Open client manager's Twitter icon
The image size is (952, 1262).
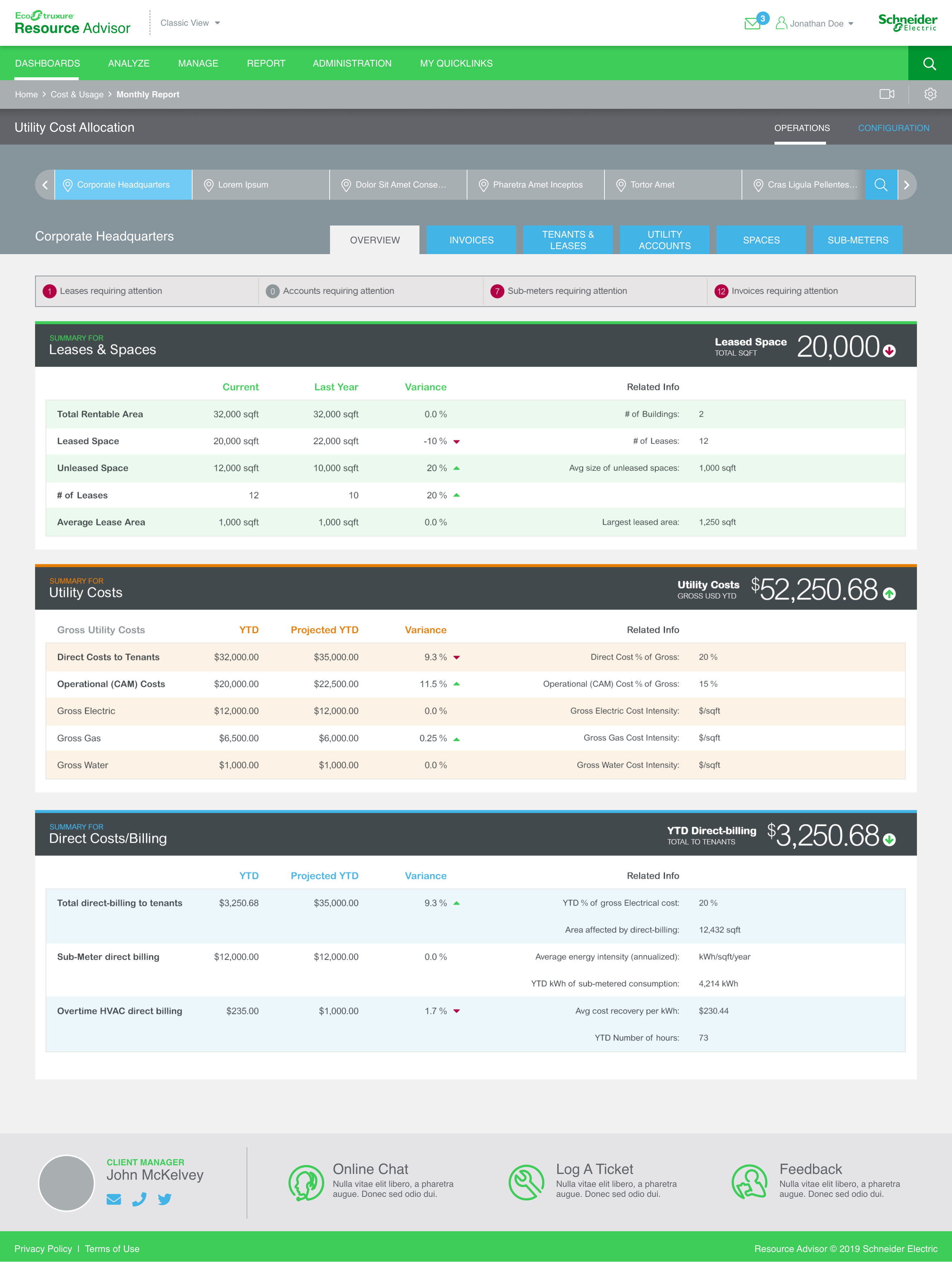tap(165, 1199)
